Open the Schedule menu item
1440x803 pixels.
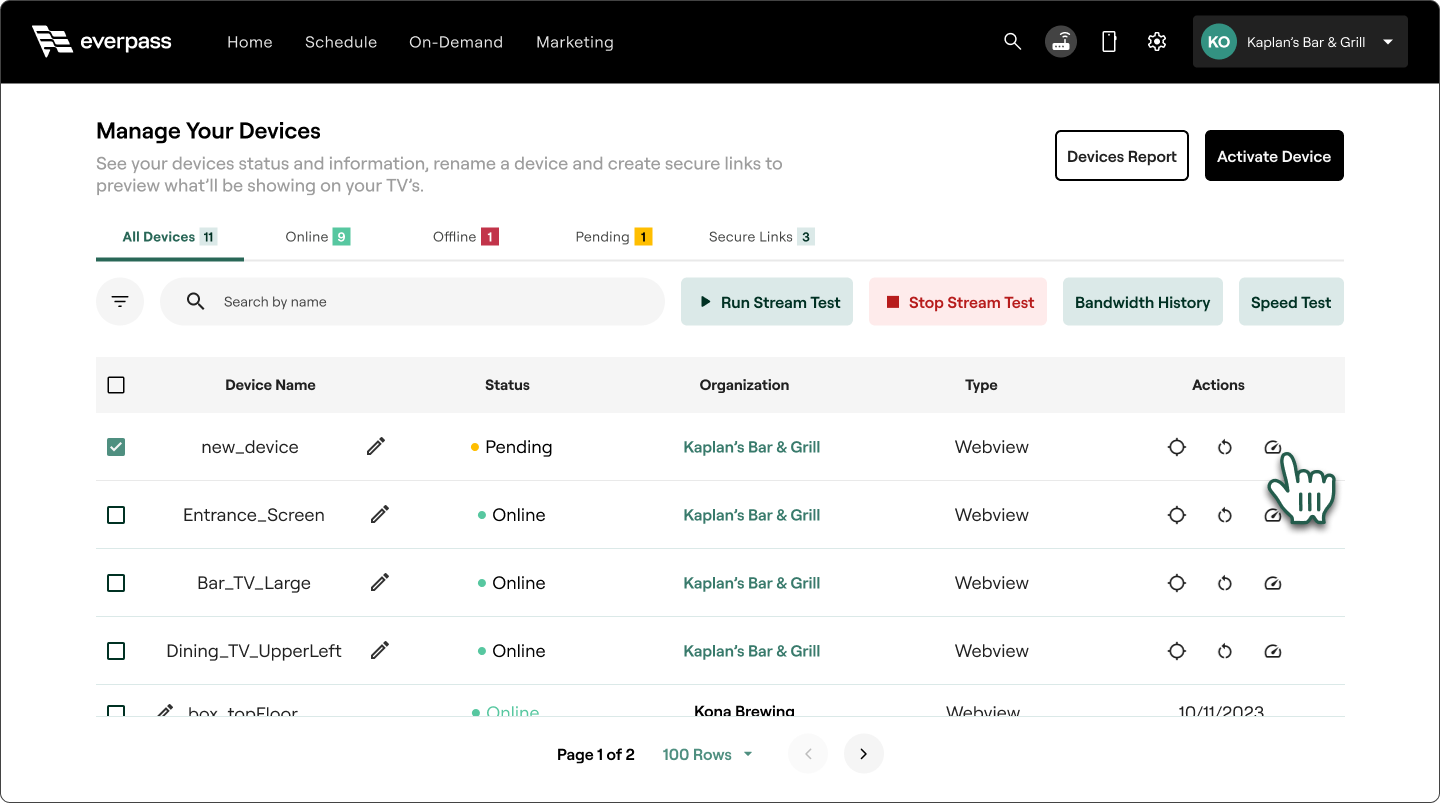pos(341,42)
